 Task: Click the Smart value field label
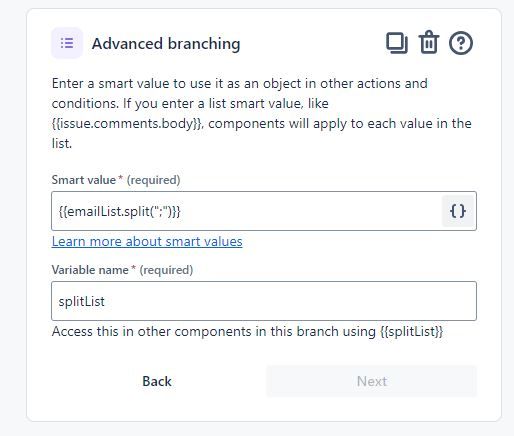84,180
